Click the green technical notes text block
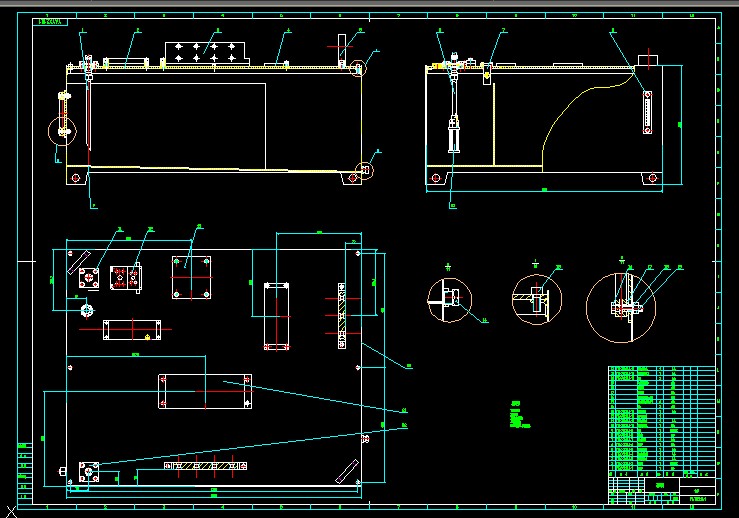 (517, 417)
